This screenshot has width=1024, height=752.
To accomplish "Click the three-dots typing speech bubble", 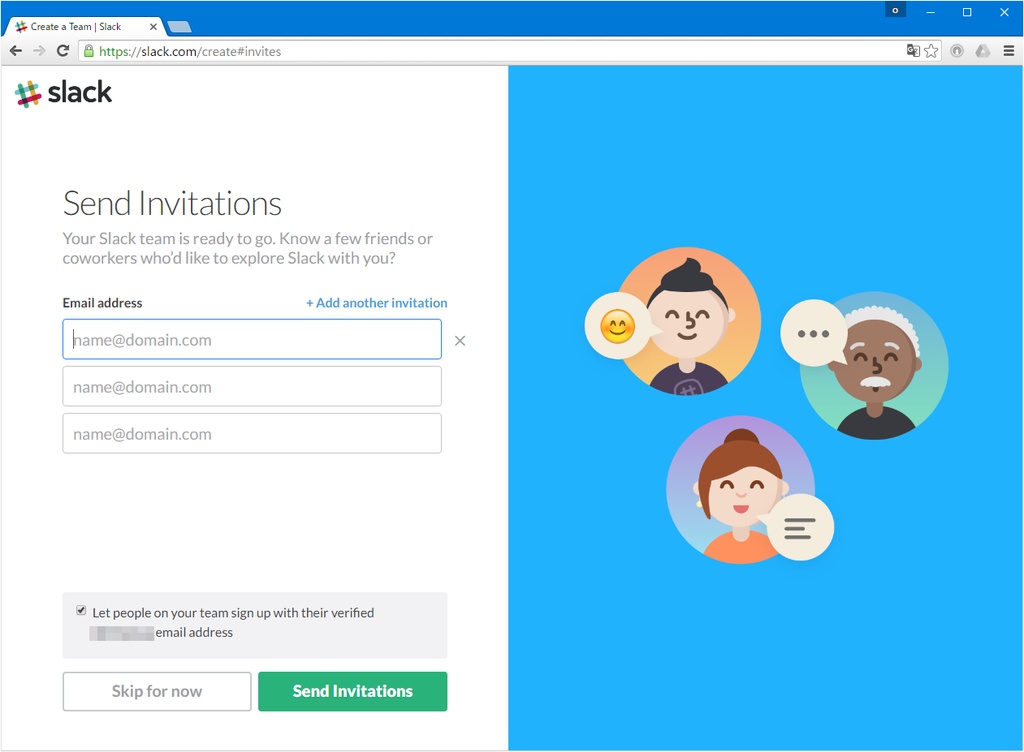I will [x=814, y=334].
